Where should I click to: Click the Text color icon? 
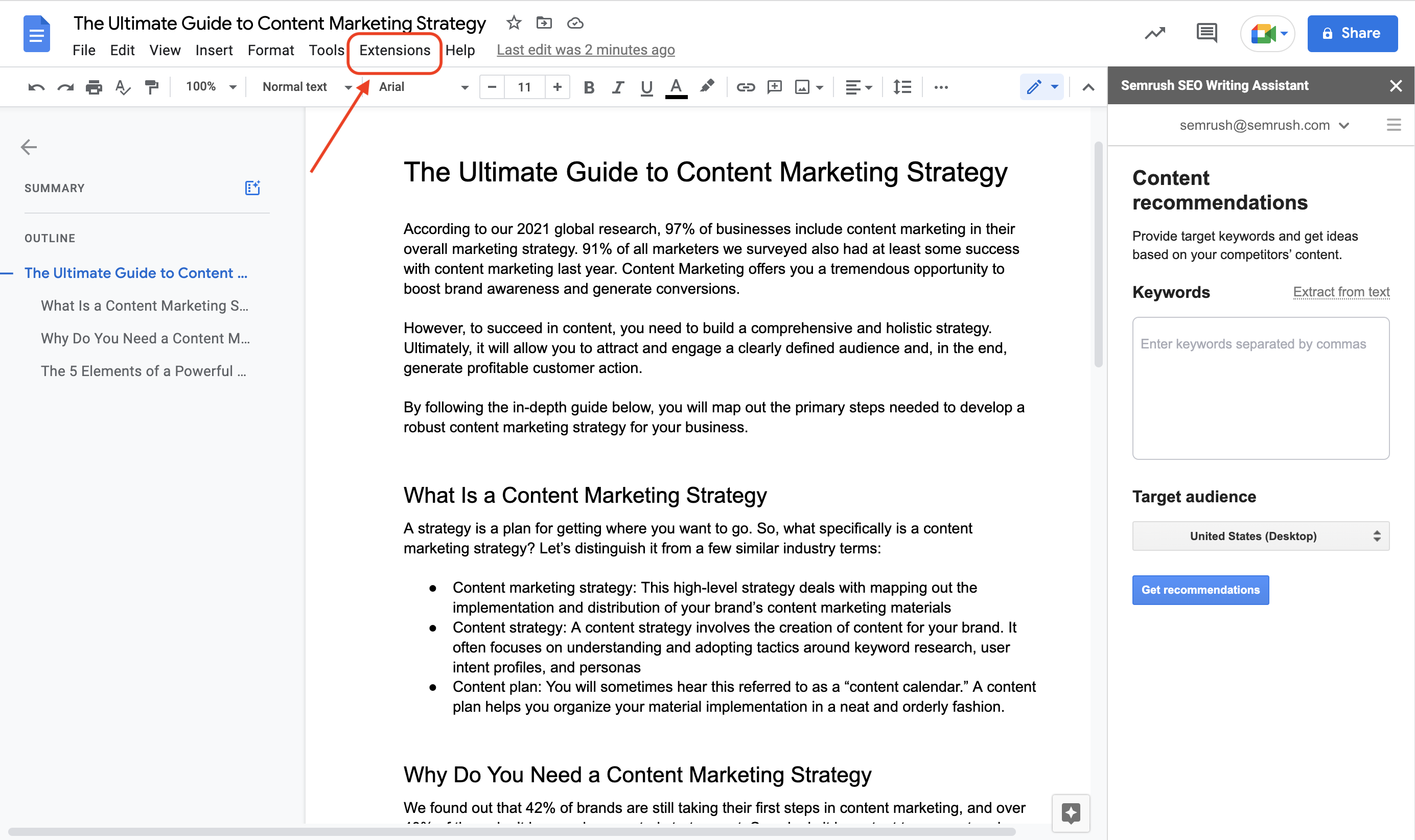tap(676, 87)
